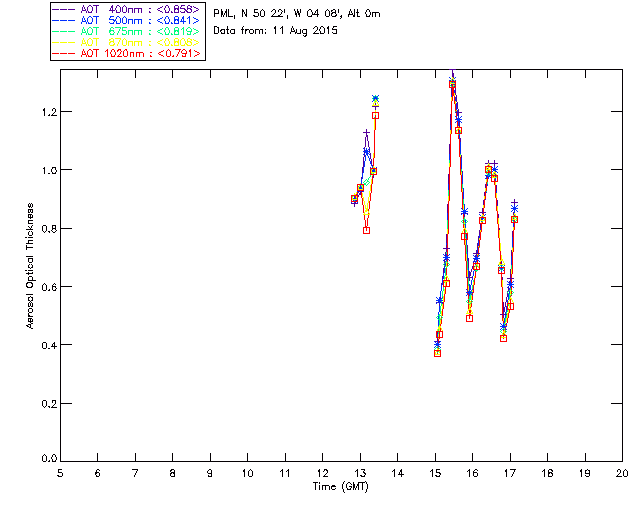Select the 'Data from: 11 Aug 2015' line
The height and width of the screenshot is (512, 640).
coord(276,31)
